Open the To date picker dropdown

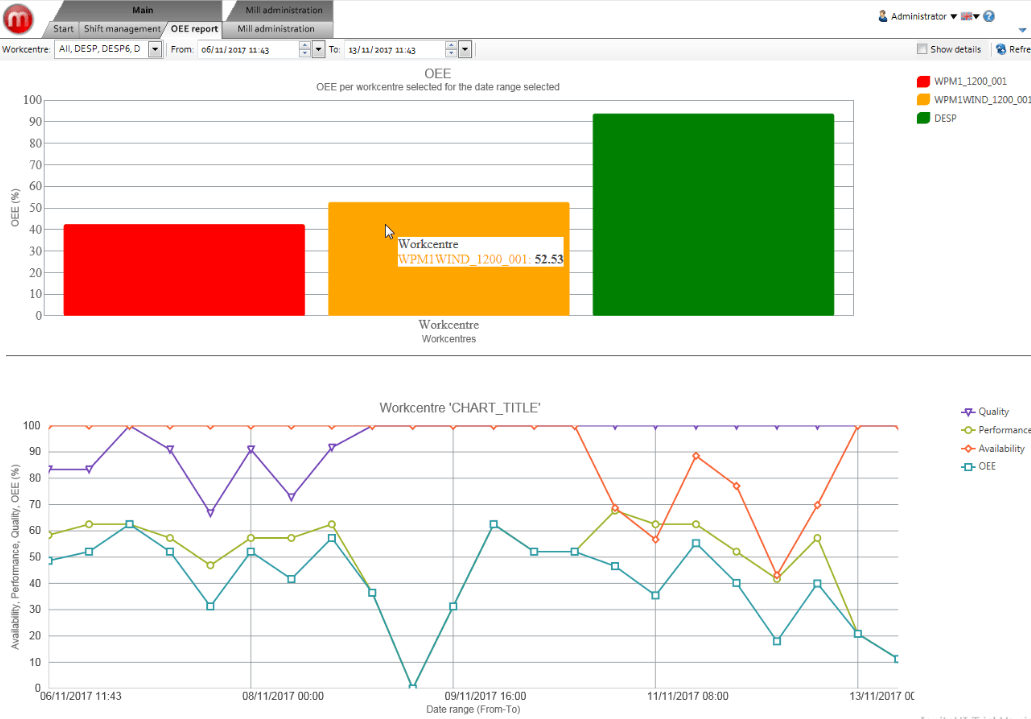(465, 49)
